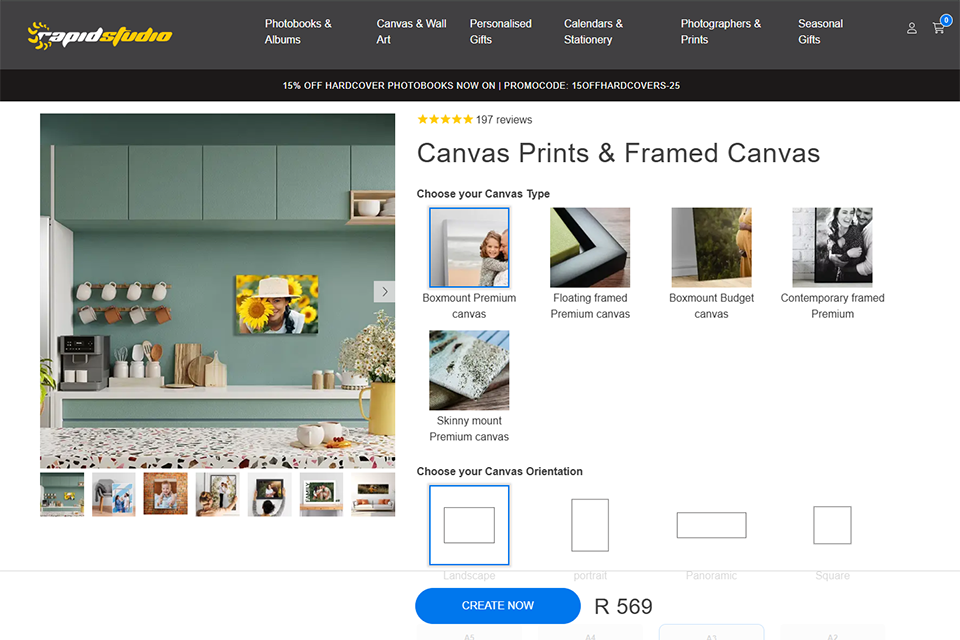The image size is (960, 640).
Task: Select the woman hanging frame thumbnail
Action: [x=217, y=494]
